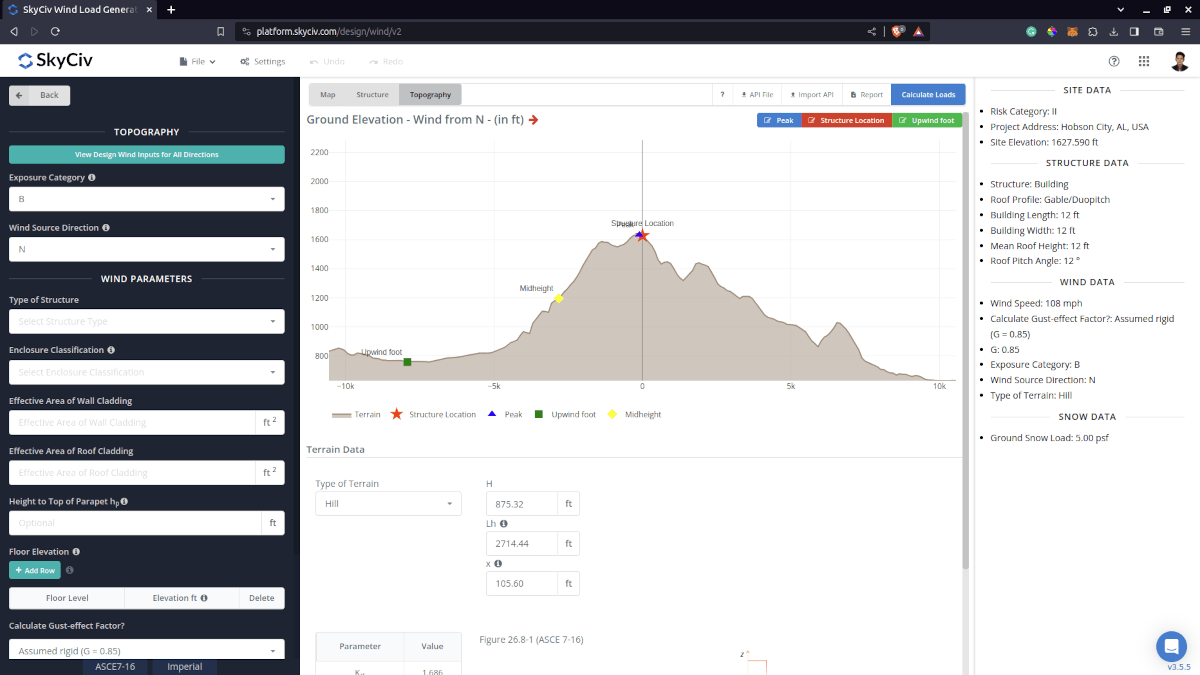Toggle Midheight marker in chart legend
The height and width of the screenshot is (675, 1200).
634,414
